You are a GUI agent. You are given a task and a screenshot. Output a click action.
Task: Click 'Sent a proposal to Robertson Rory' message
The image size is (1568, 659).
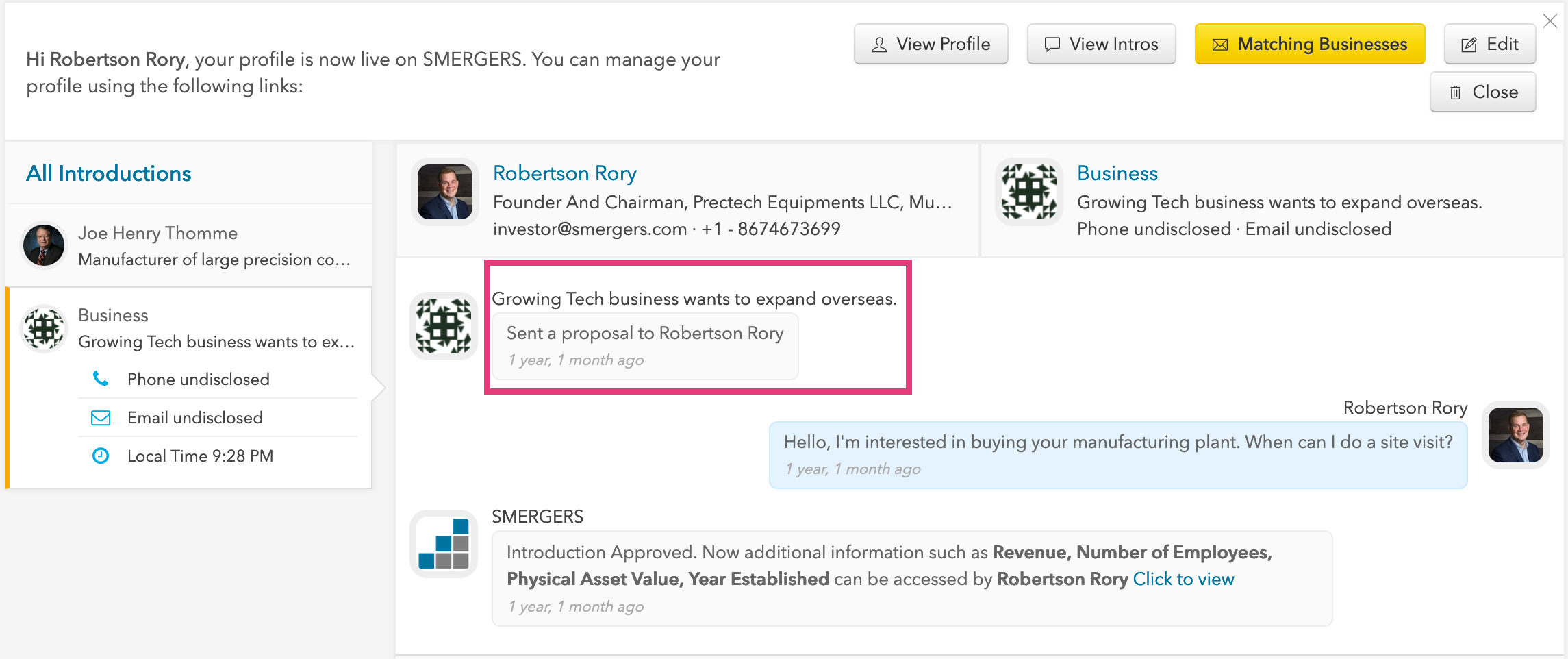[645, 346]
